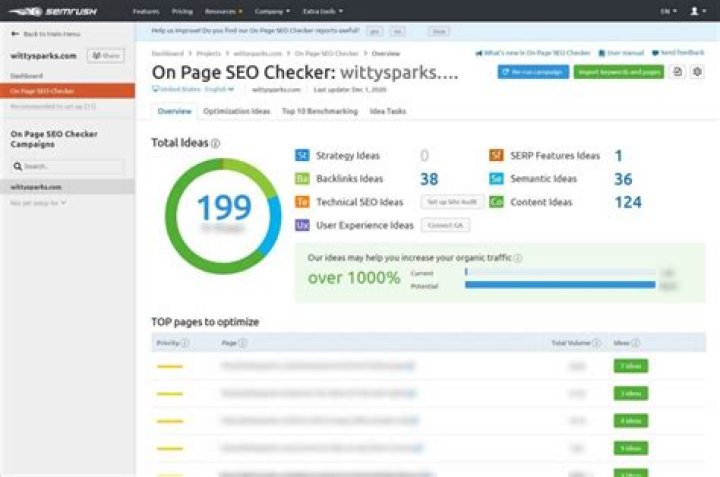
Task: Click the SERP Features Ideas Sf icon
Action: (x=496, y=155)
